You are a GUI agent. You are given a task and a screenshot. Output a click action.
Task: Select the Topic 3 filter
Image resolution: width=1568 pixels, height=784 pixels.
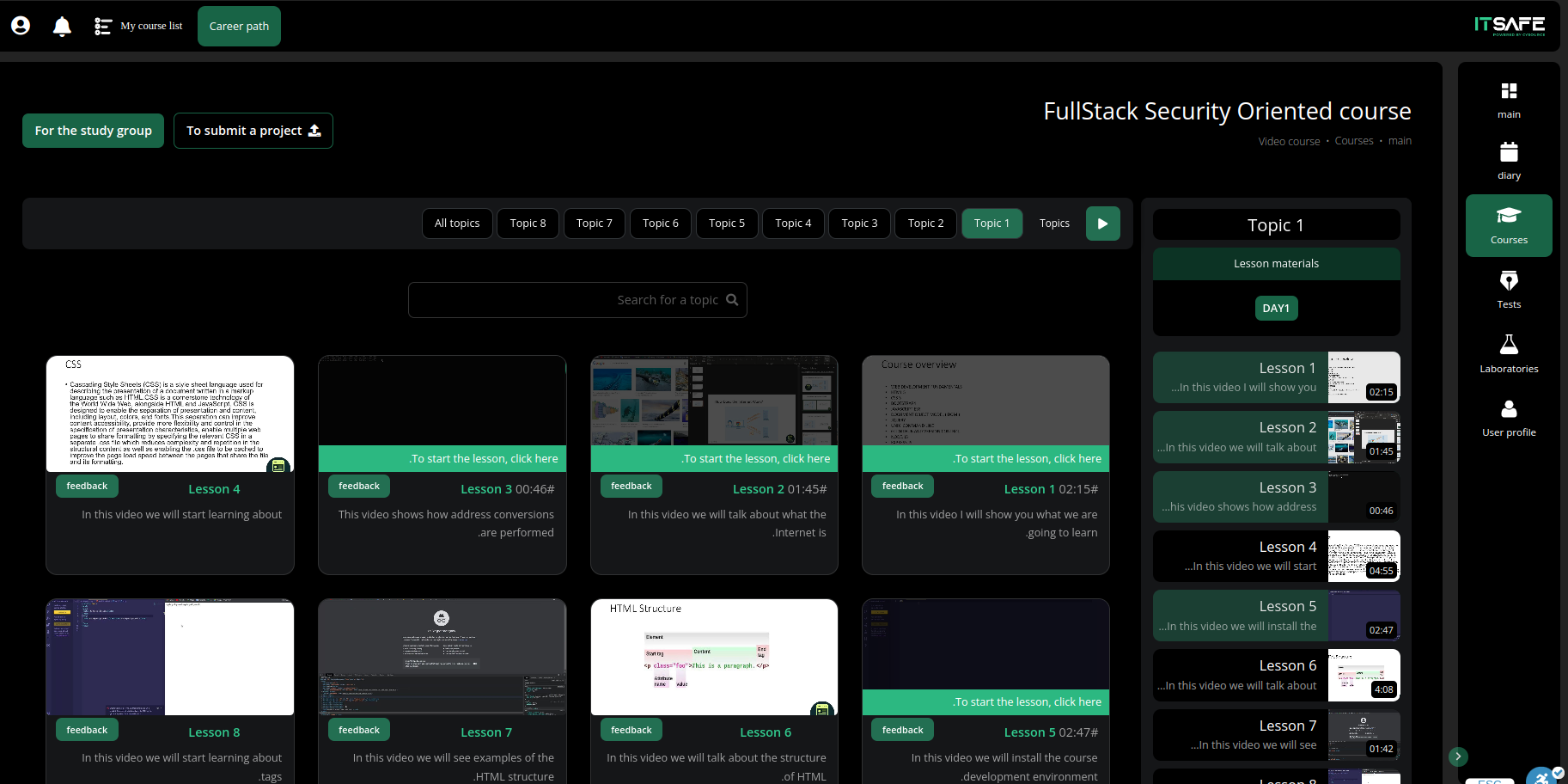[858, 223]
